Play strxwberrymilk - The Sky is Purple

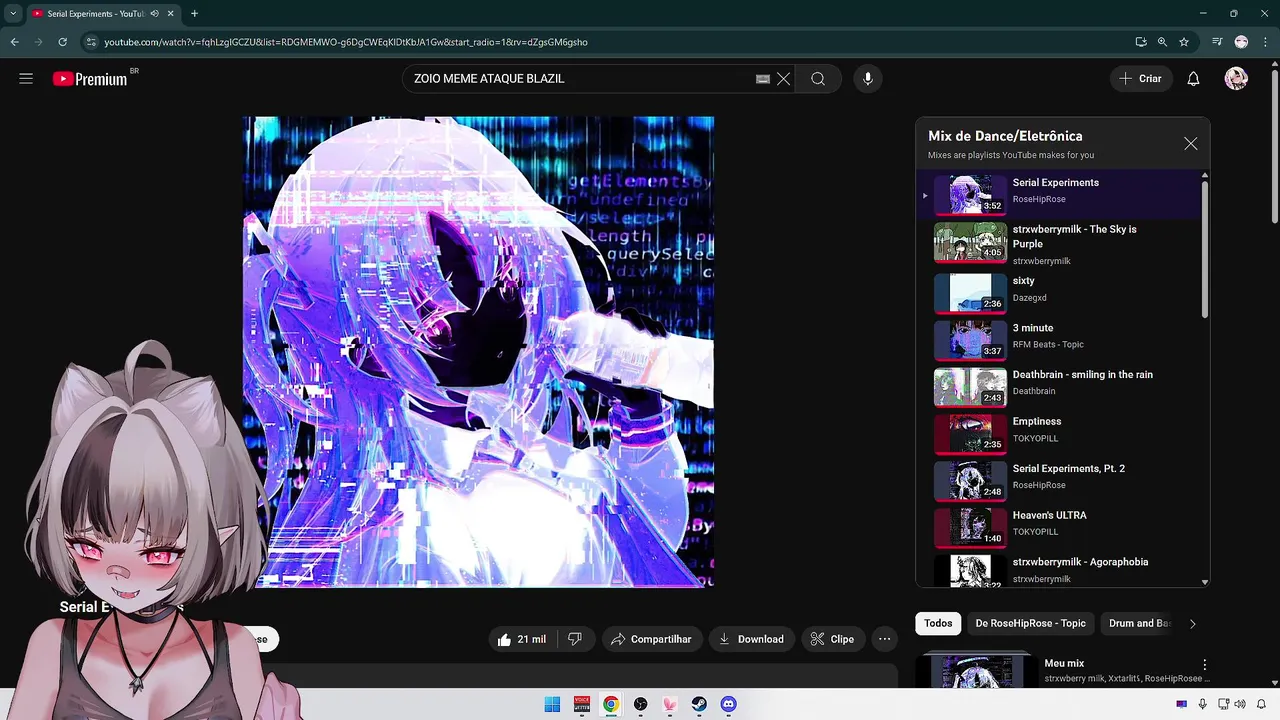pyautogui.click(x=1058, y=244)
